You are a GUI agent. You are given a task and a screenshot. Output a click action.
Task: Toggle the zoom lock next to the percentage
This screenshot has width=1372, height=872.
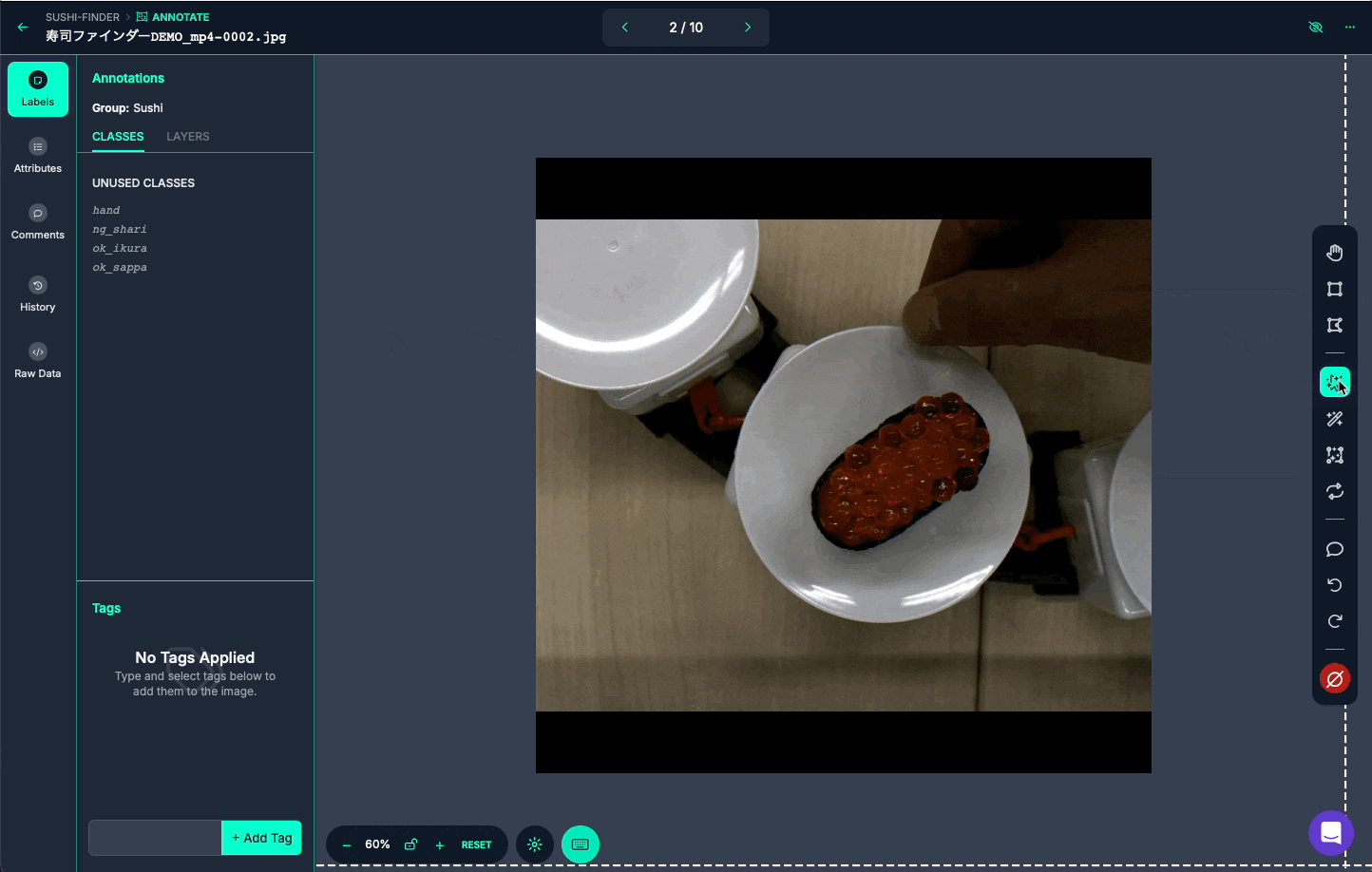pos(410,844)
